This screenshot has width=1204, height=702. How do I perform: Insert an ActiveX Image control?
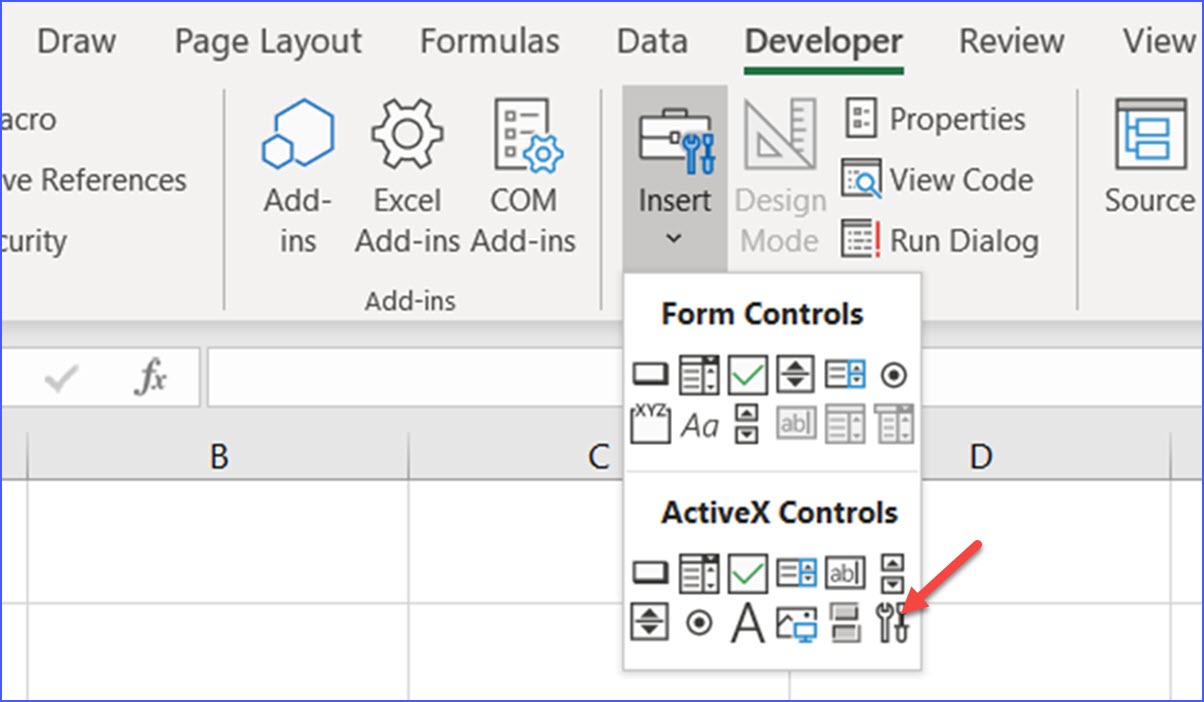click(x=796, y=623)
